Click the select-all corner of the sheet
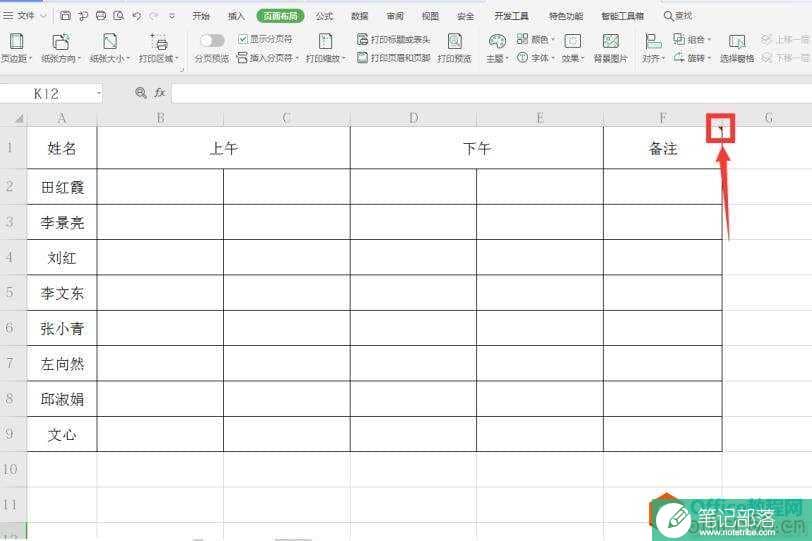The image size is (812, 541). (x=19, y=119)
